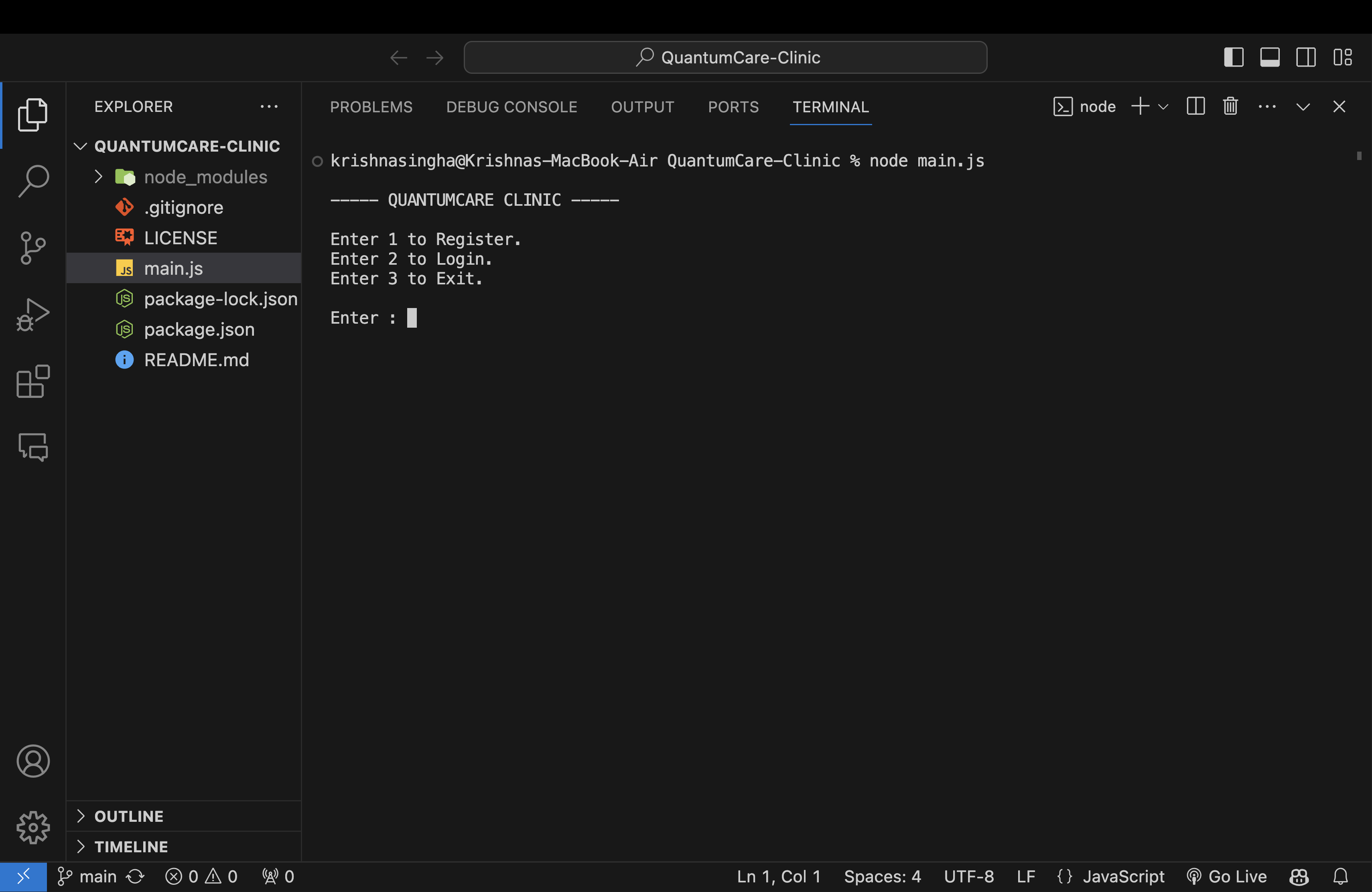This screenshot has width=1372, height=892.
Task: Toggle the secondary side bar
Action: coord(1306,58)
